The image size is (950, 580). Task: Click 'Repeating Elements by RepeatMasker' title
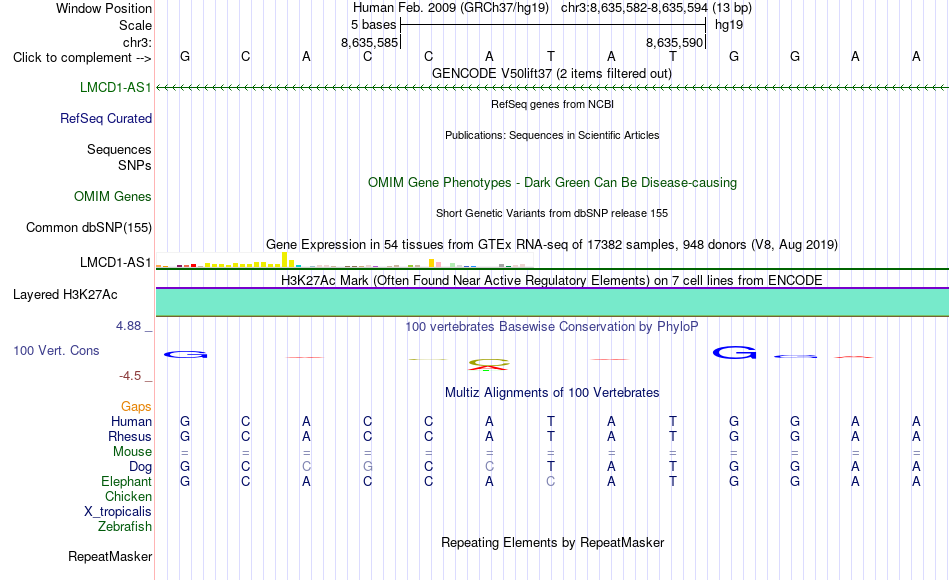(552, 542)
